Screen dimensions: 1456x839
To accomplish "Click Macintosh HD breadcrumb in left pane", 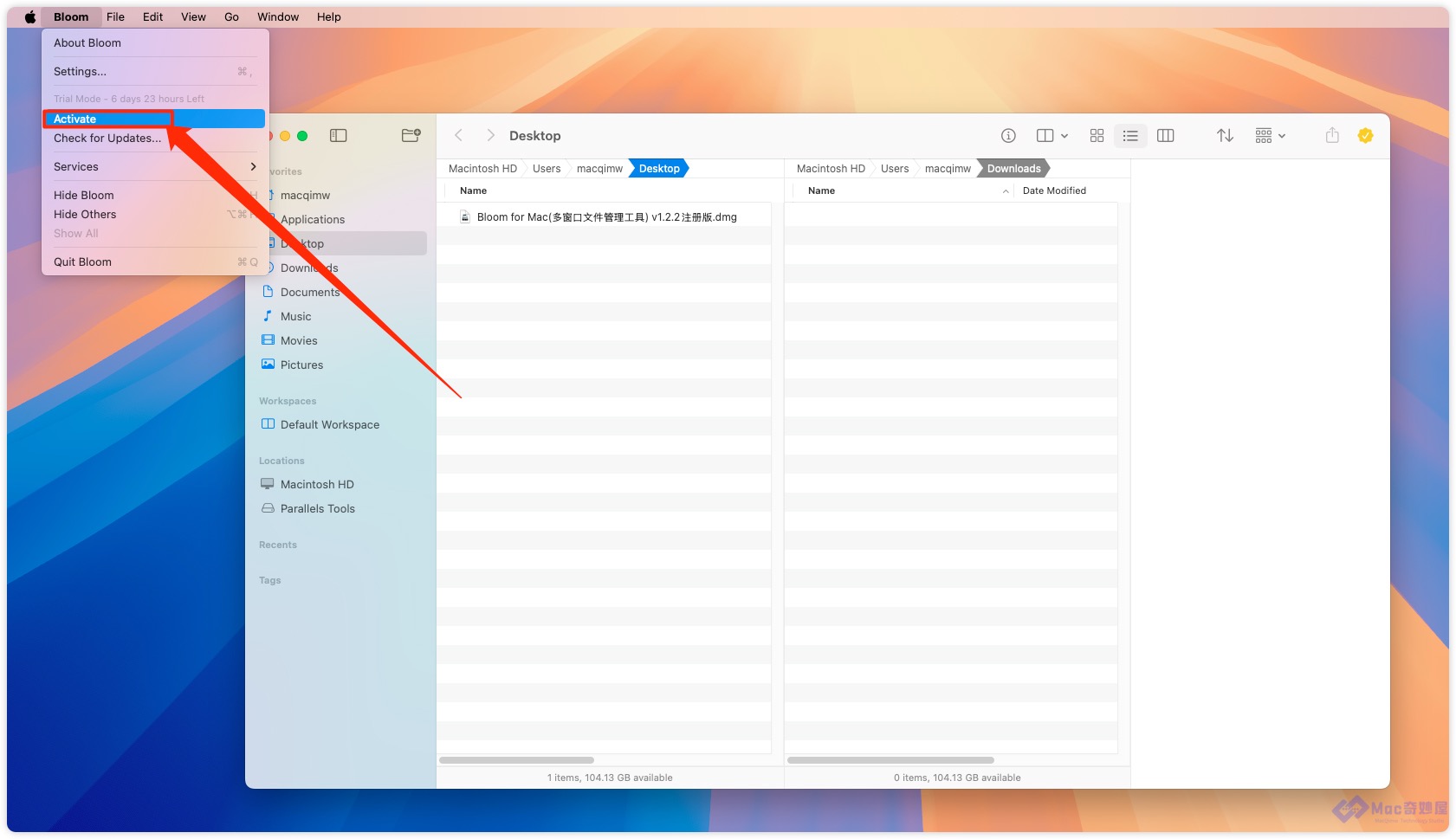I will [482, 168].
